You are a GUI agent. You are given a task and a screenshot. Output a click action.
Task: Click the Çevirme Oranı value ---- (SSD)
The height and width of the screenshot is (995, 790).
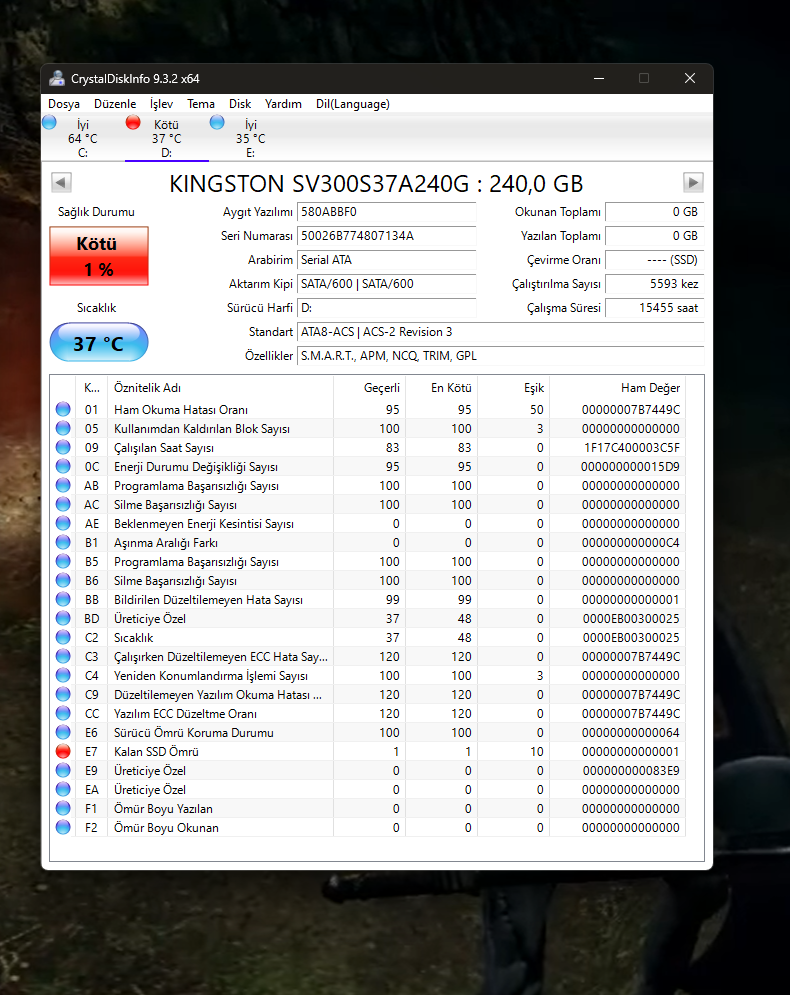click(x=654, y=260)
